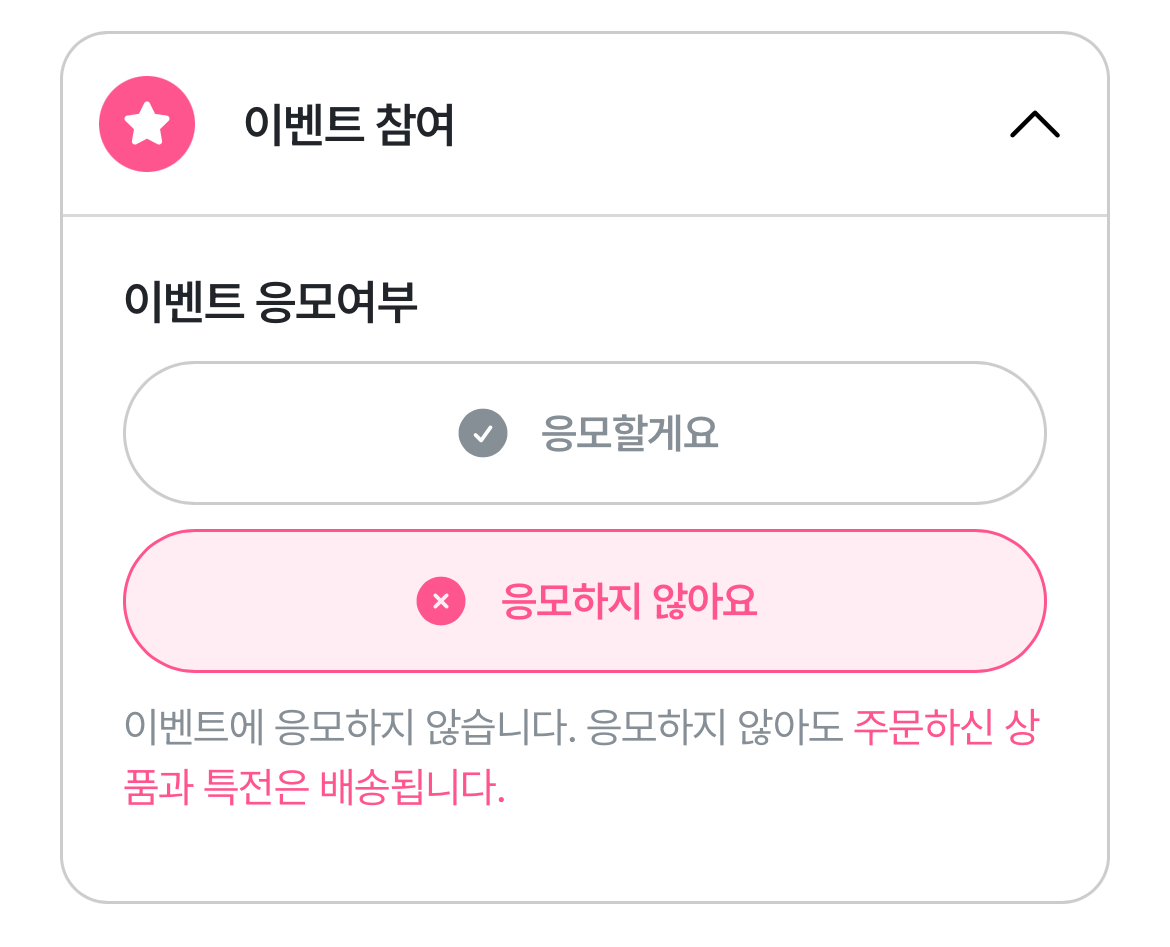Click the gray 이벤트에 응모하지 않습니다 notice text

coord(350,728)
